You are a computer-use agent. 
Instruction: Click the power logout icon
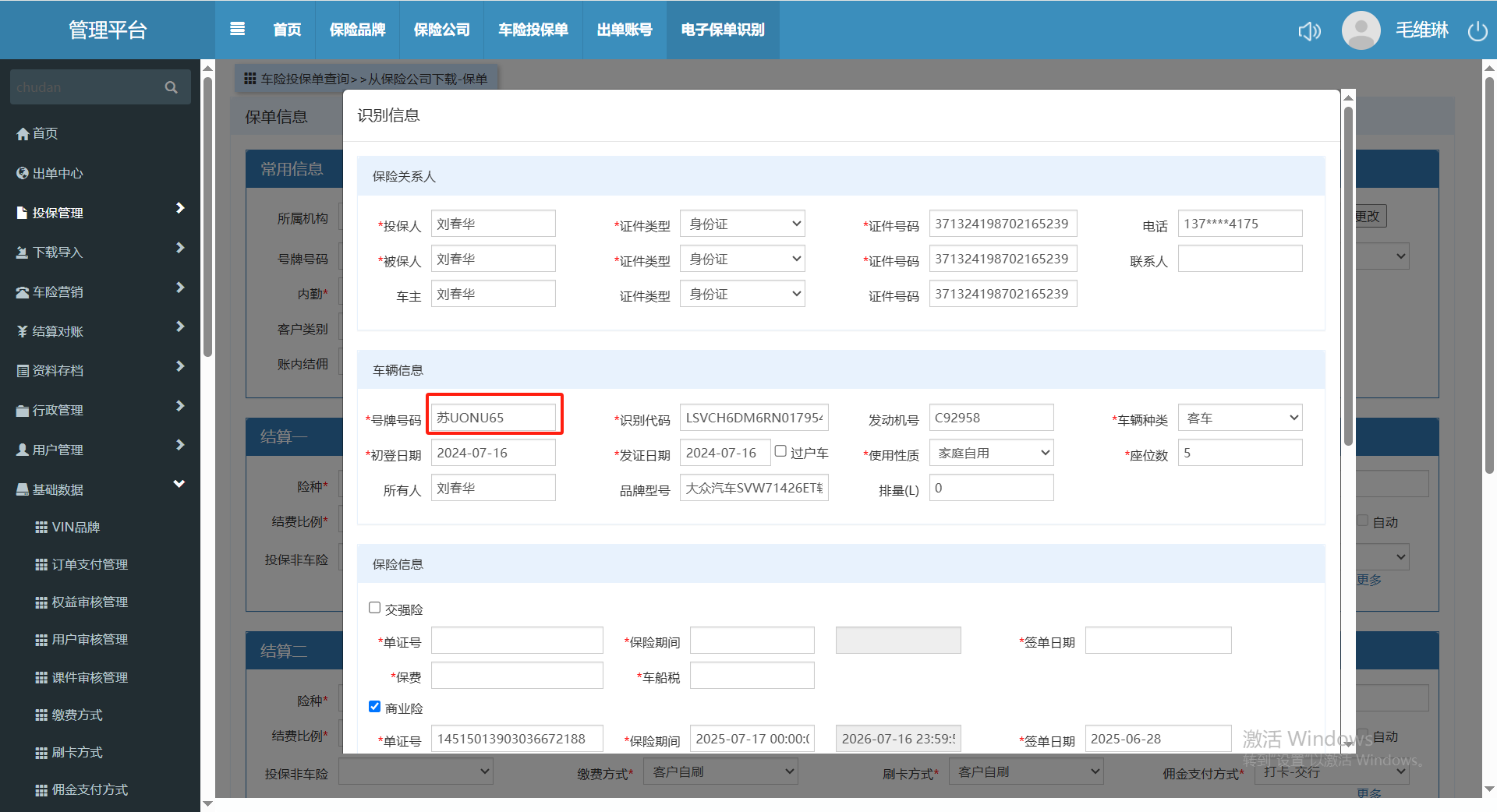[x=1477, y=31]
